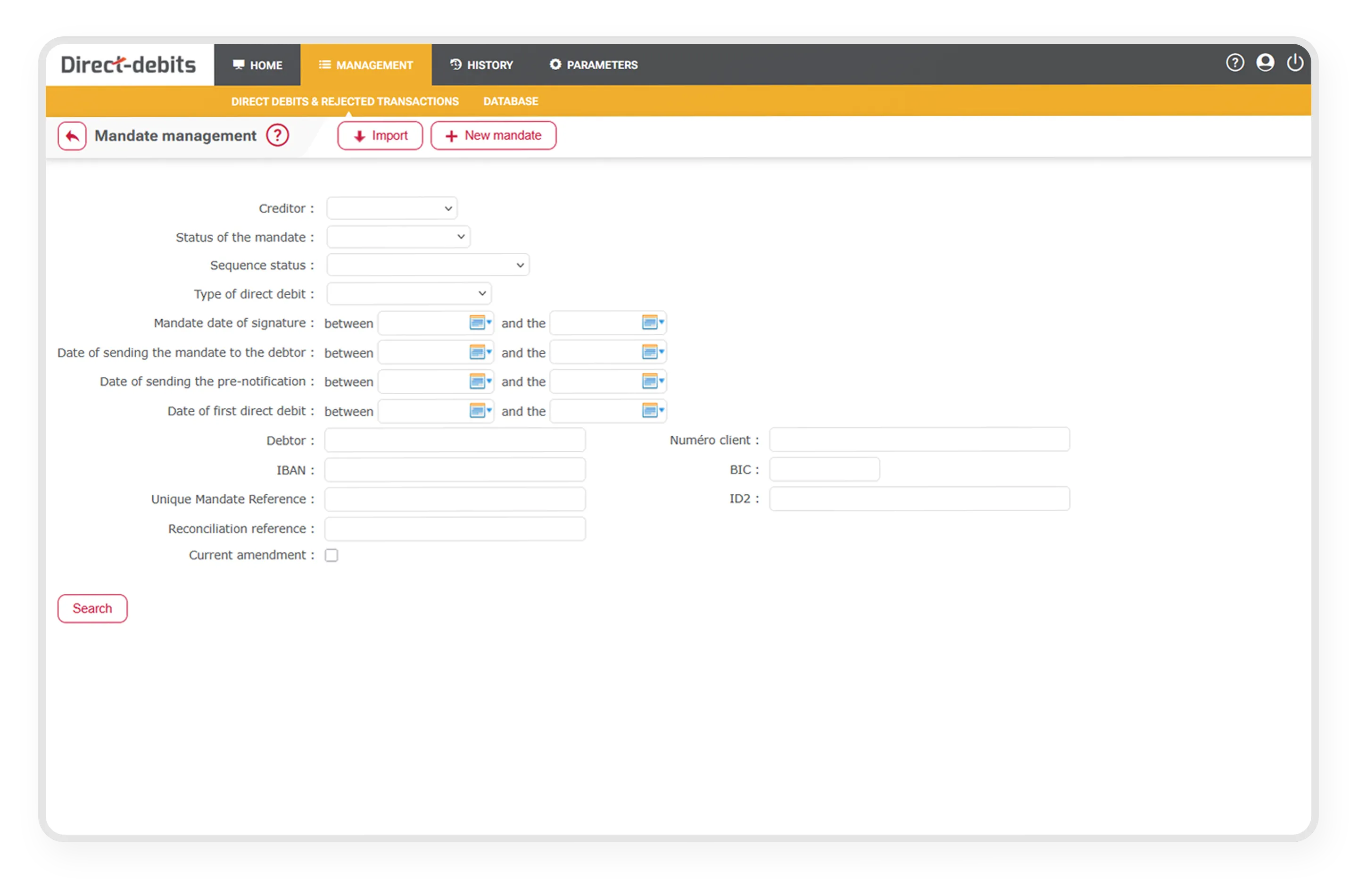
Task: Open the Status of the mandate dropdown
Action: [x=398, y=237]
